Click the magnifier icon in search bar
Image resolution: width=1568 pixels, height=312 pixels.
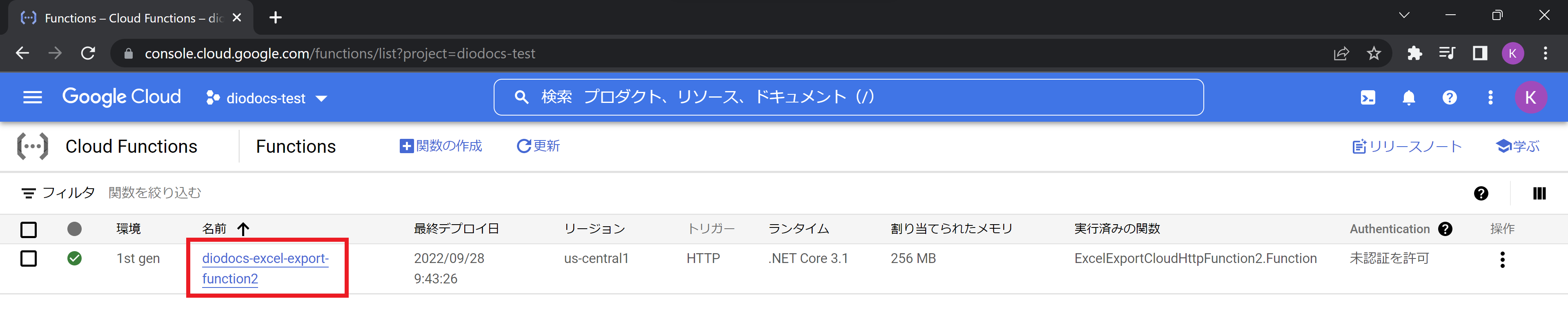point(521,97)
